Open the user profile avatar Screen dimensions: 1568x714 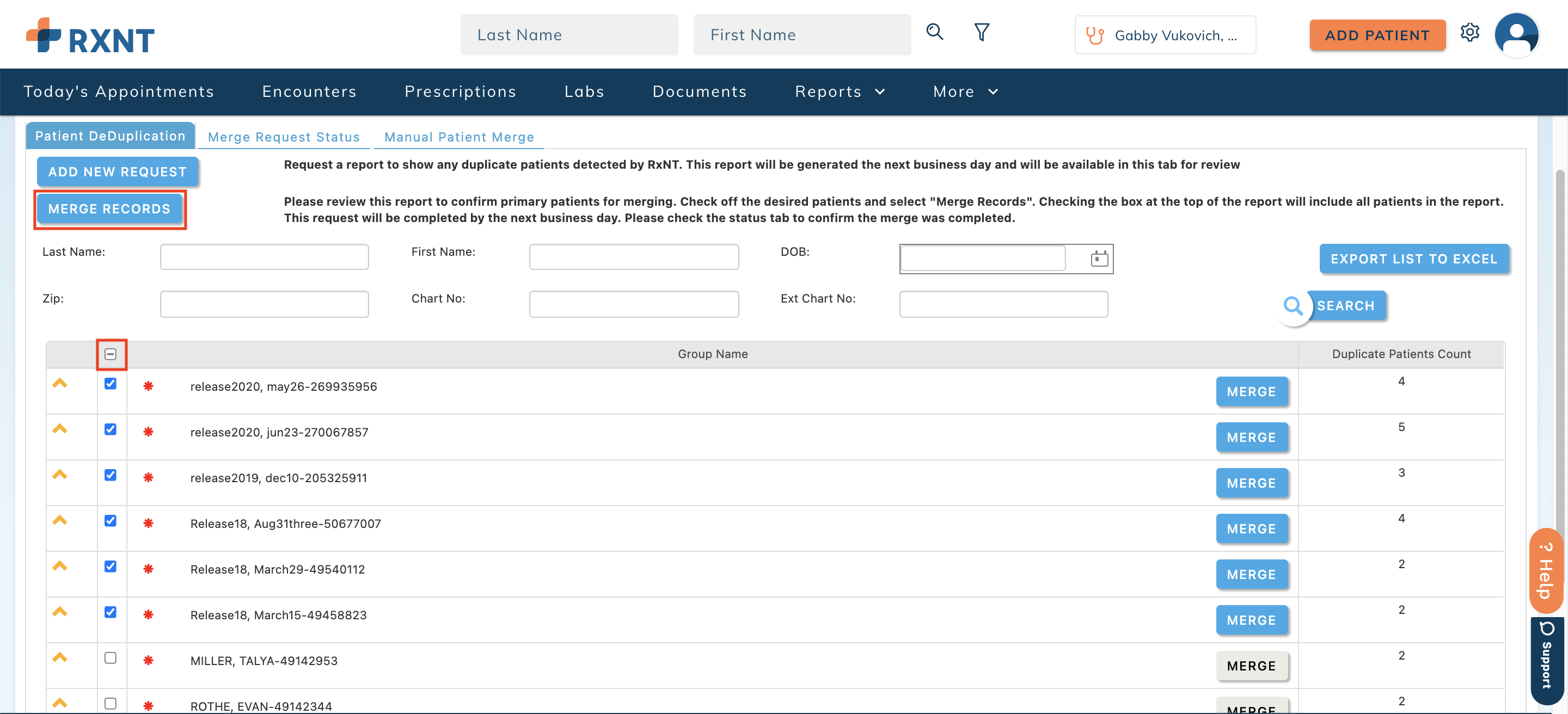click(1516, 35)
